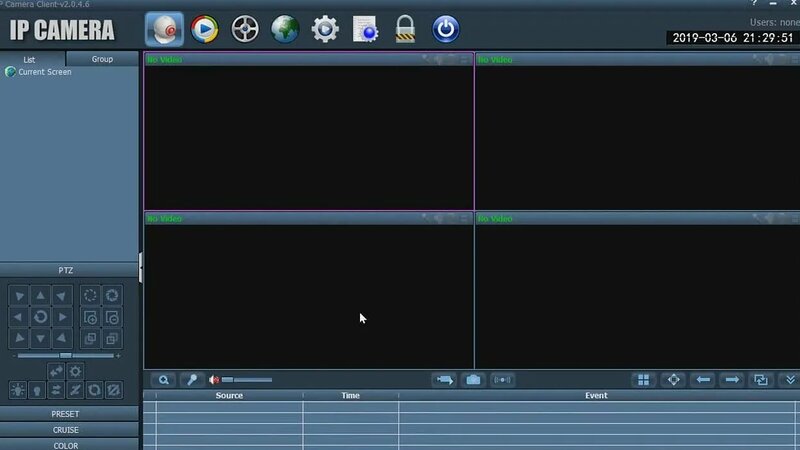This screenshot has height=450, width=800.
Task: Open the log document icon
Action: coord(365,29)
